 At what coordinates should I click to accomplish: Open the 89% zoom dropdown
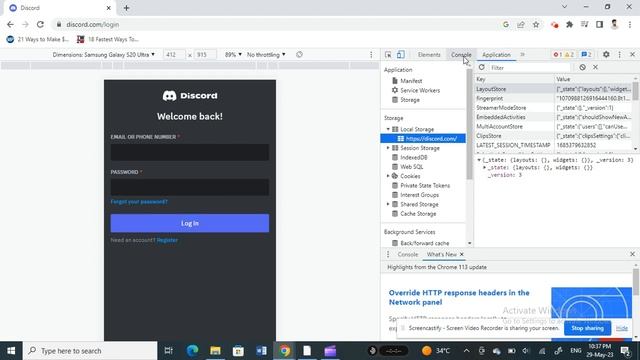point(233,55)
